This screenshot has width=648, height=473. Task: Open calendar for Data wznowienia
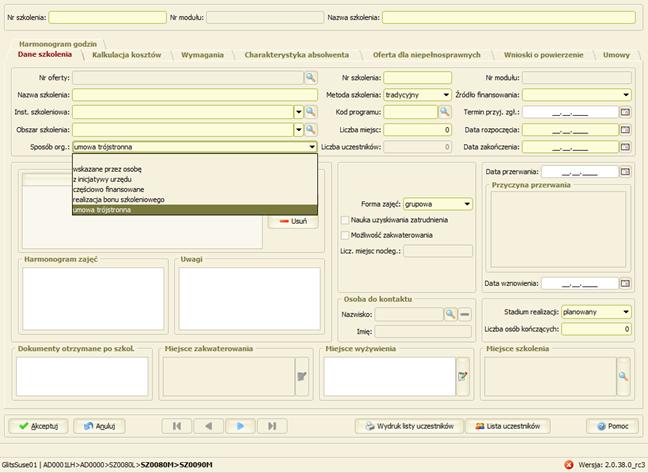pos(625,283)
